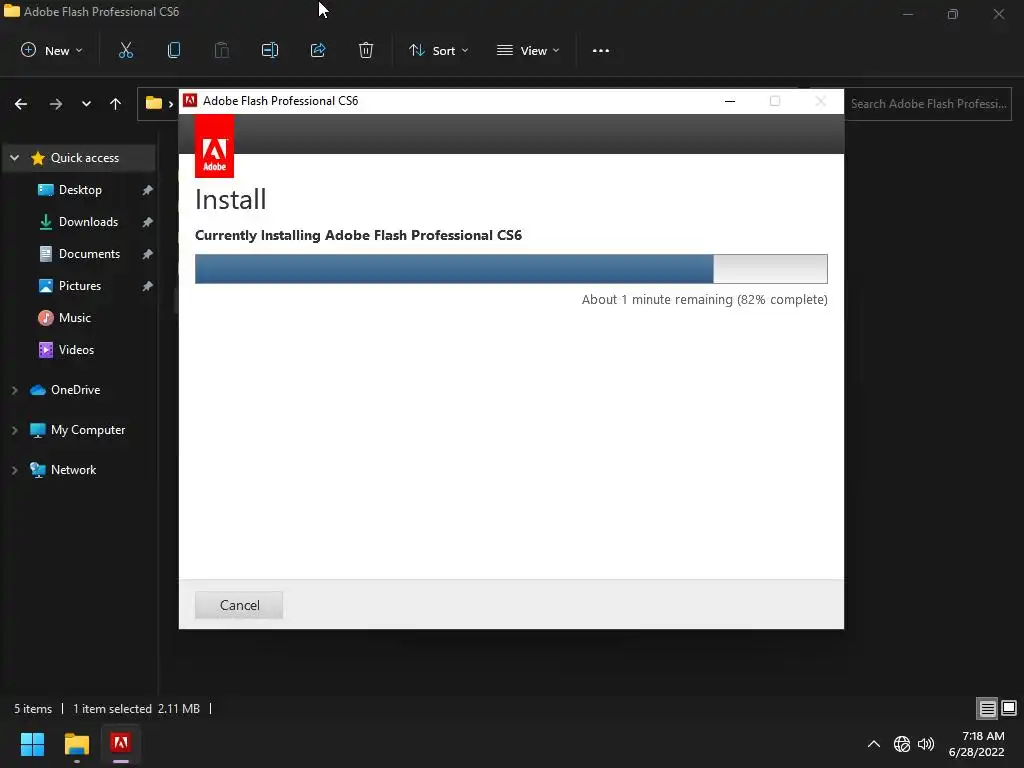Go back with the left arrow
This screenshot has width=1024, height=768.
coord(21,104)
